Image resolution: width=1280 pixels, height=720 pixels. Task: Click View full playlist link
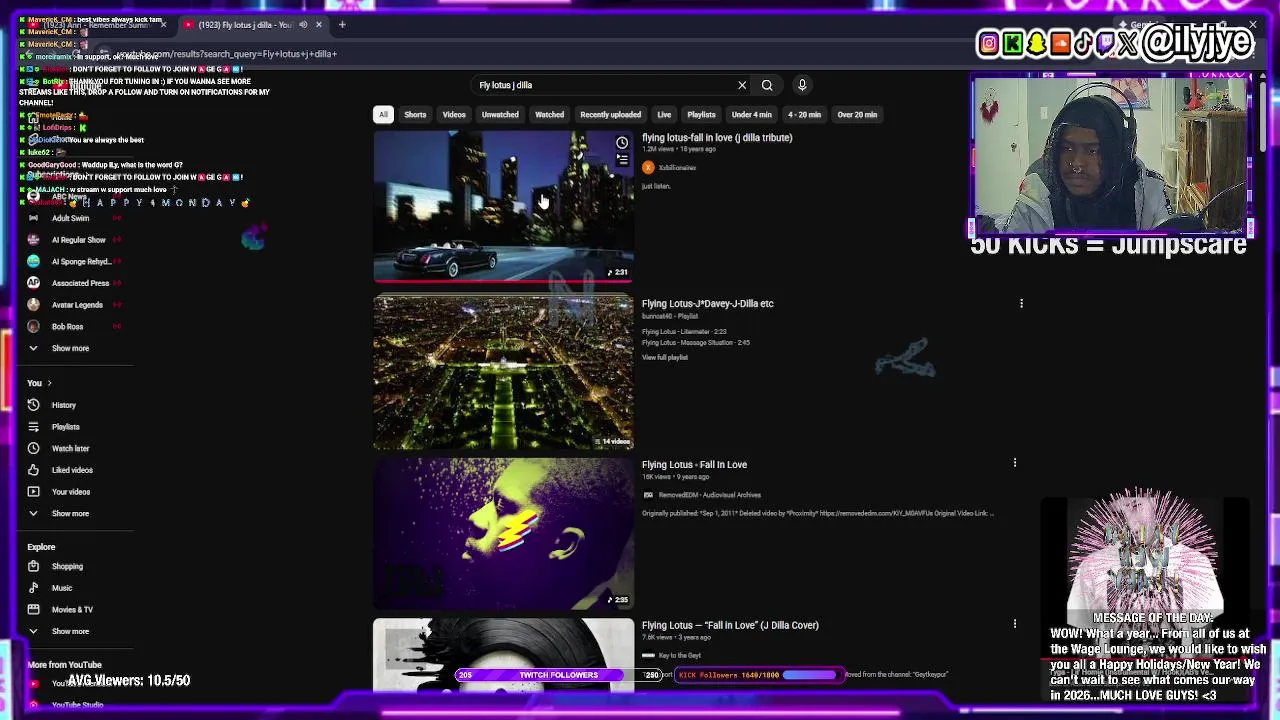point(665,358)
